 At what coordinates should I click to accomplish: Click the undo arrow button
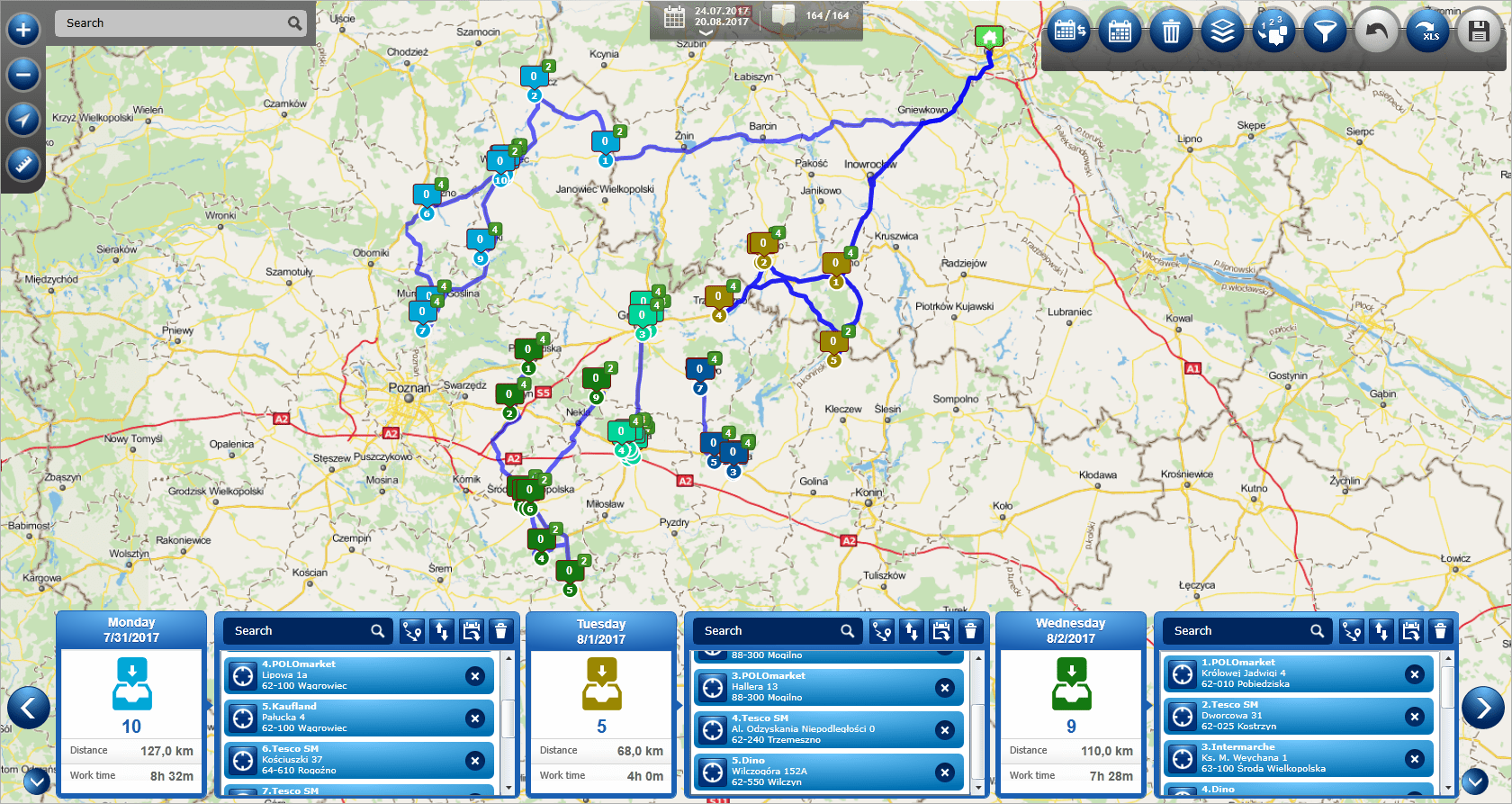pos(1376,33)
